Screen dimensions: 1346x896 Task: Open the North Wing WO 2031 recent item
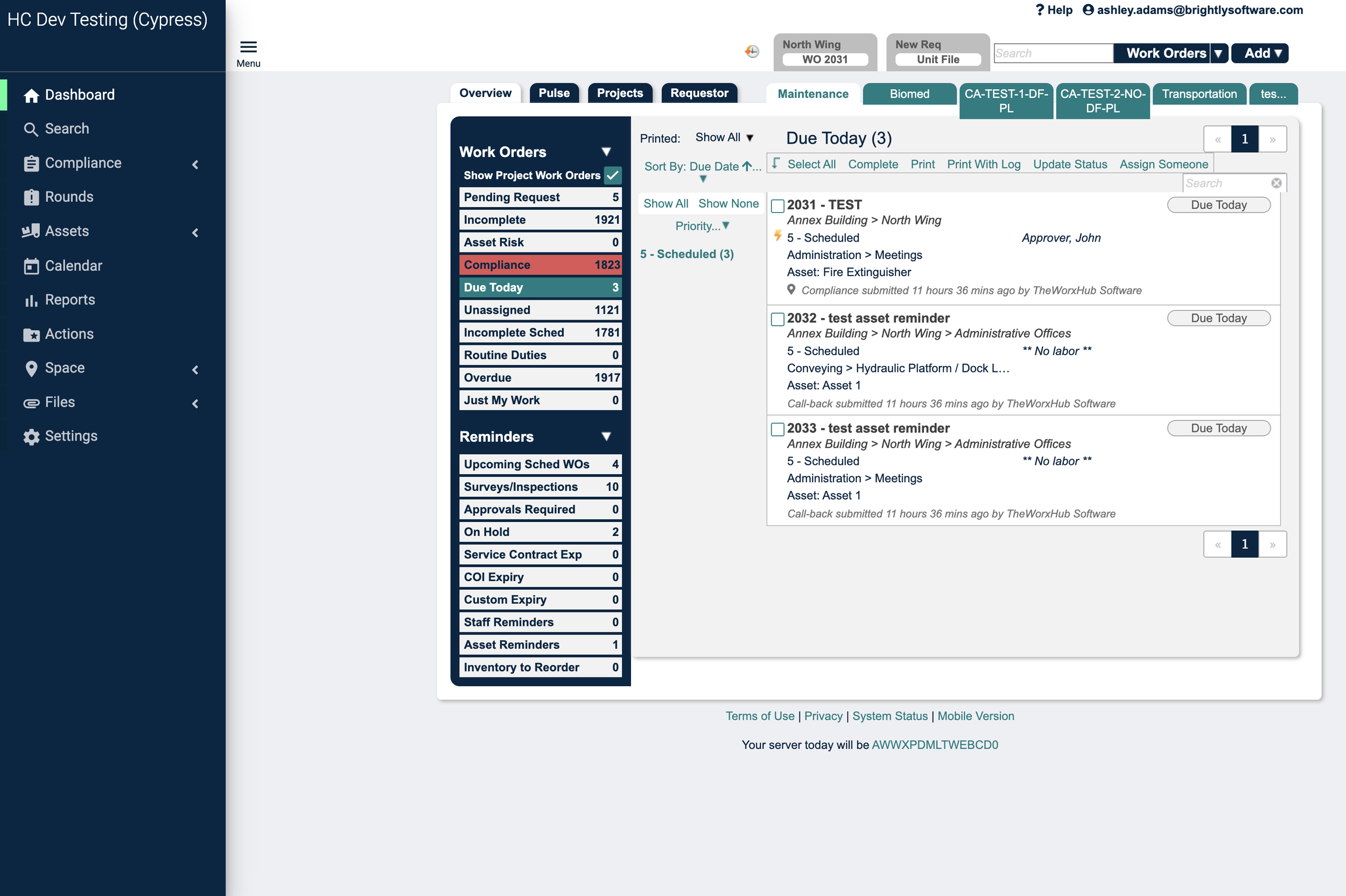click(825, 52)
